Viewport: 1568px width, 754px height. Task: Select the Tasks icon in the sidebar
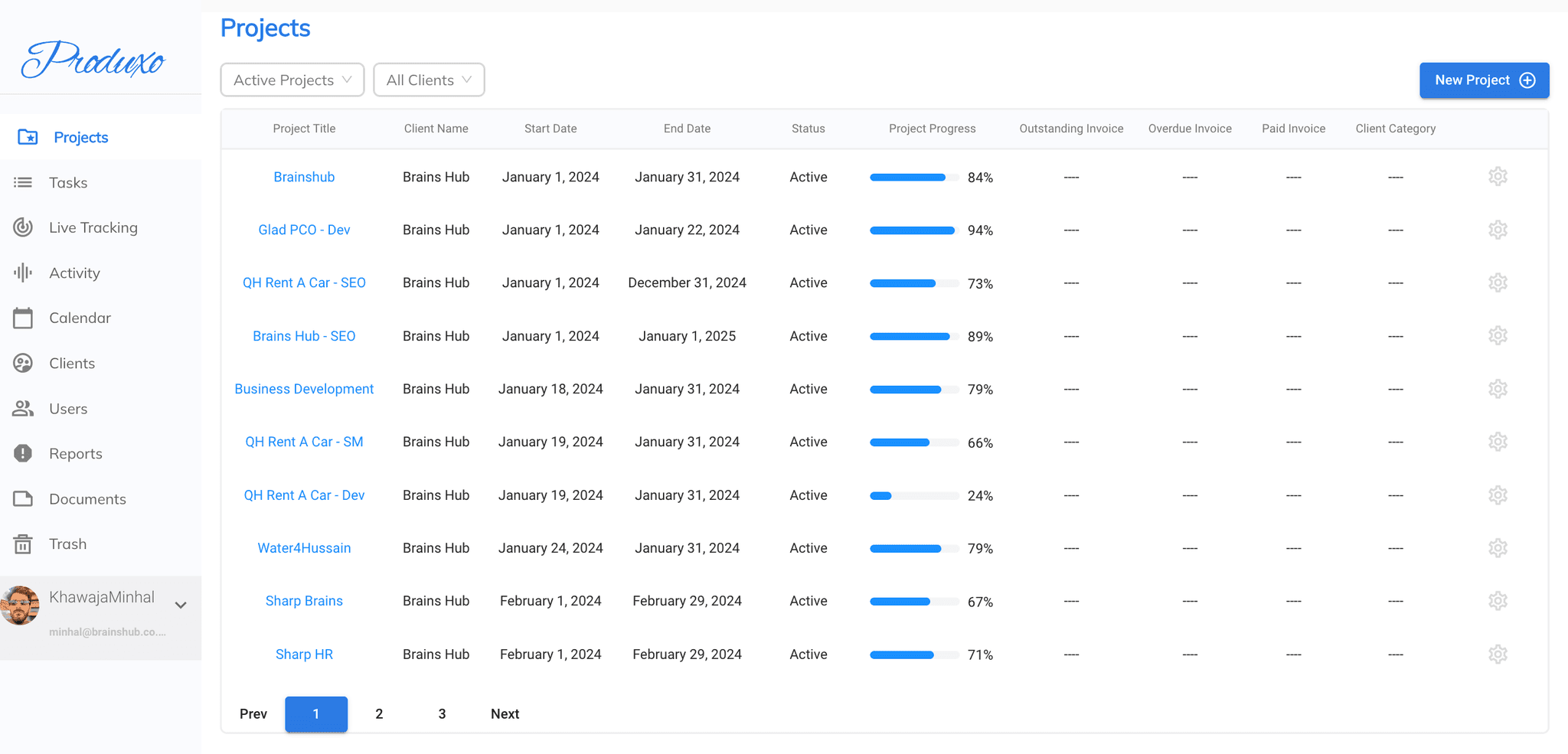point(23,182)
